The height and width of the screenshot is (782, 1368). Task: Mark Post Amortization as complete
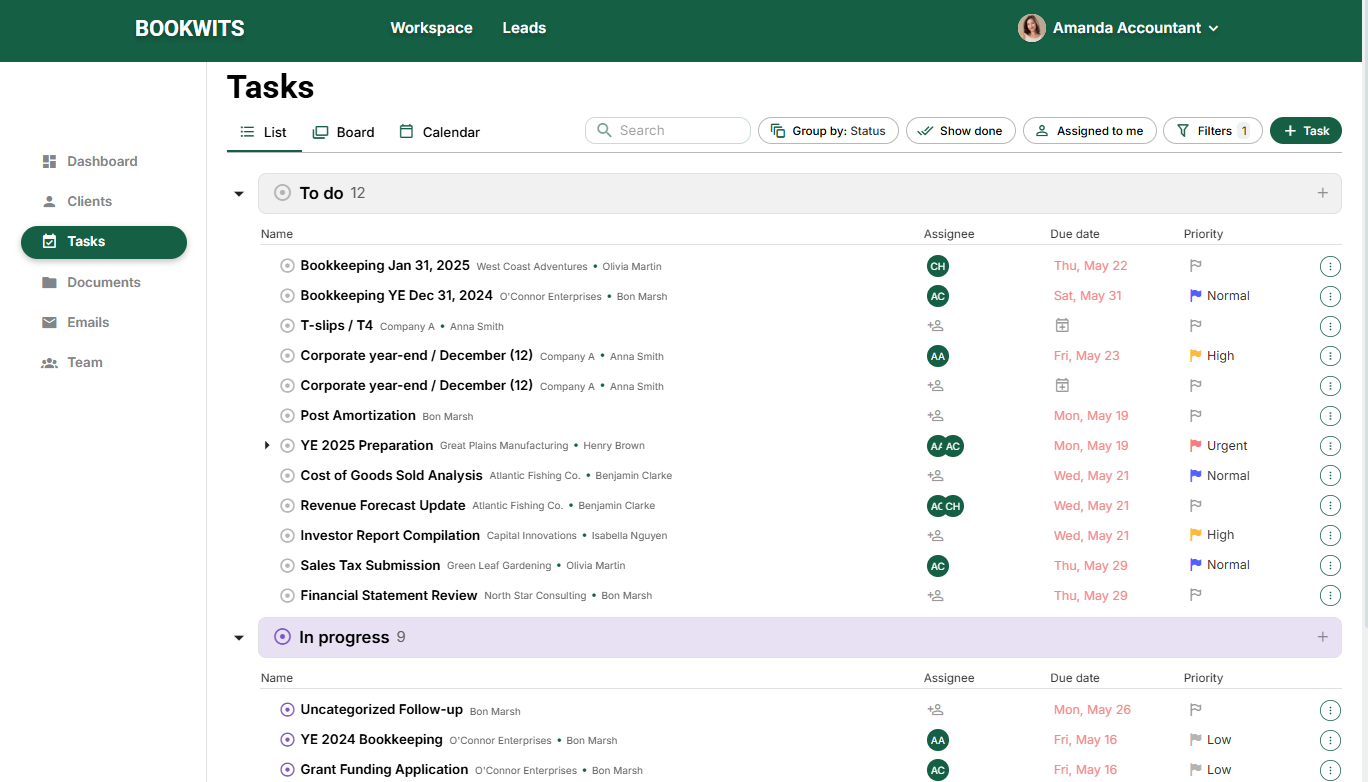[x=287, y=415]
